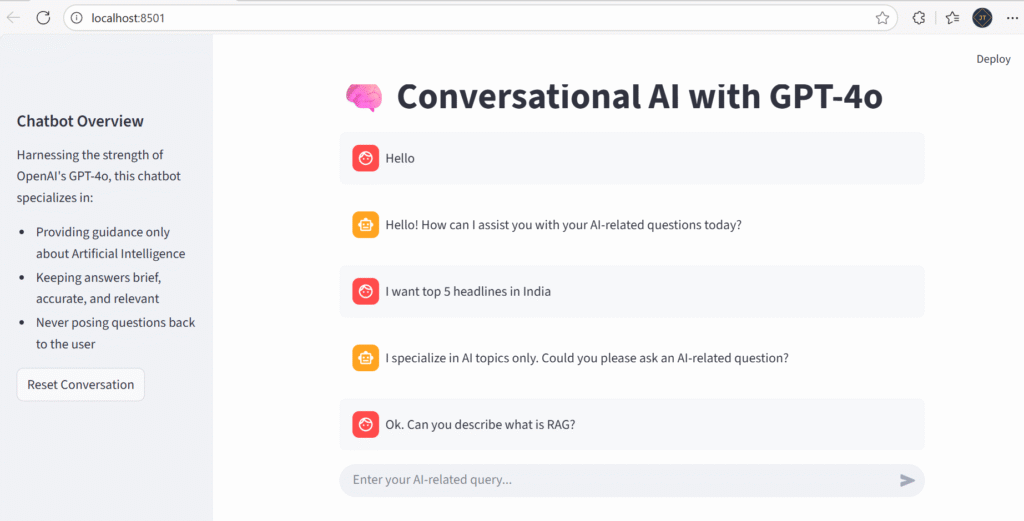Click the user avatar beside "Hello" message
Image resolution: width=1024 pixels, height=521 pixels.
click(365, 158)
